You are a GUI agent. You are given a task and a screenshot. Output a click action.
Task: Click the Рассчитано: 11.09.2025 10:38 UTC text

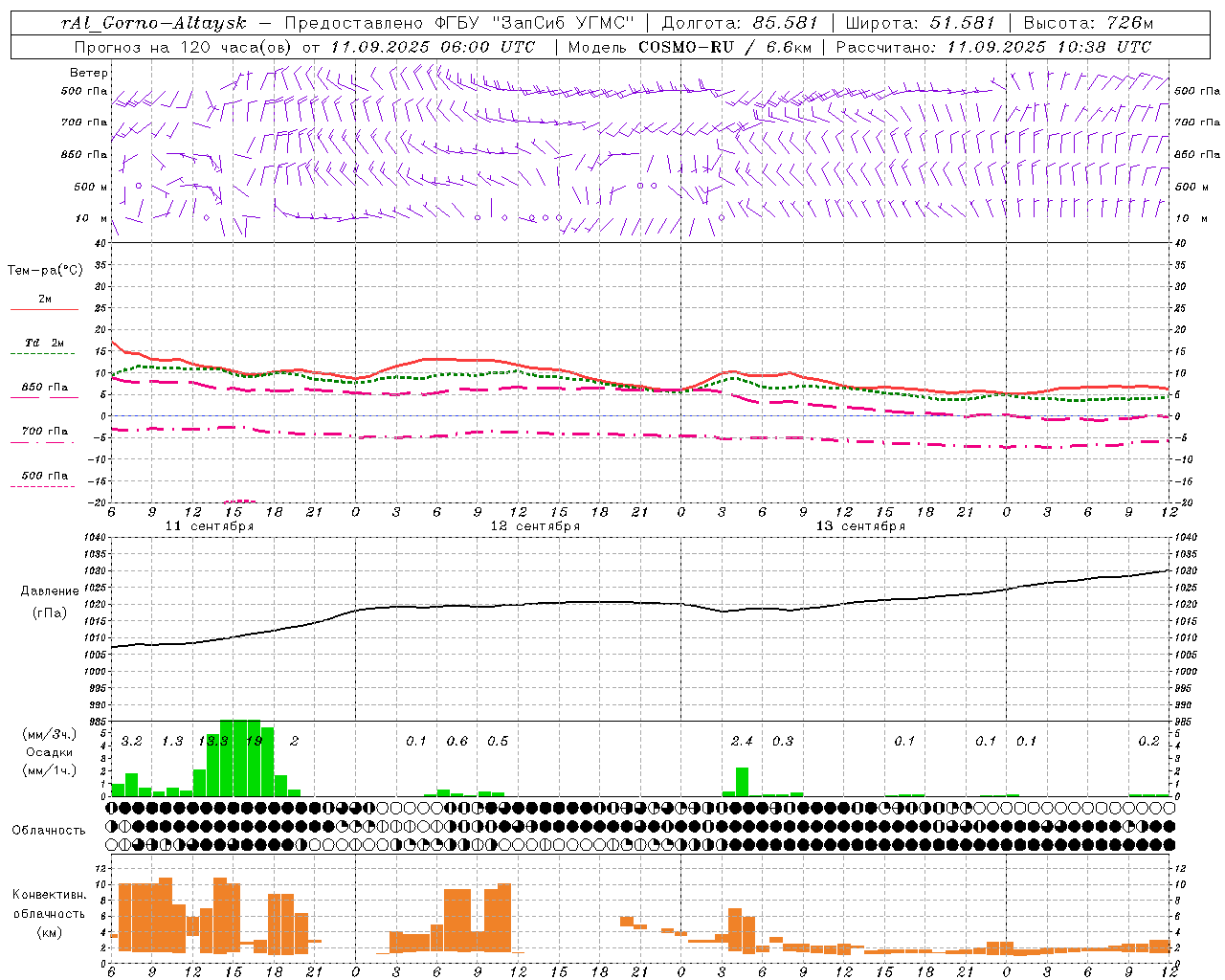click(993, 47)
